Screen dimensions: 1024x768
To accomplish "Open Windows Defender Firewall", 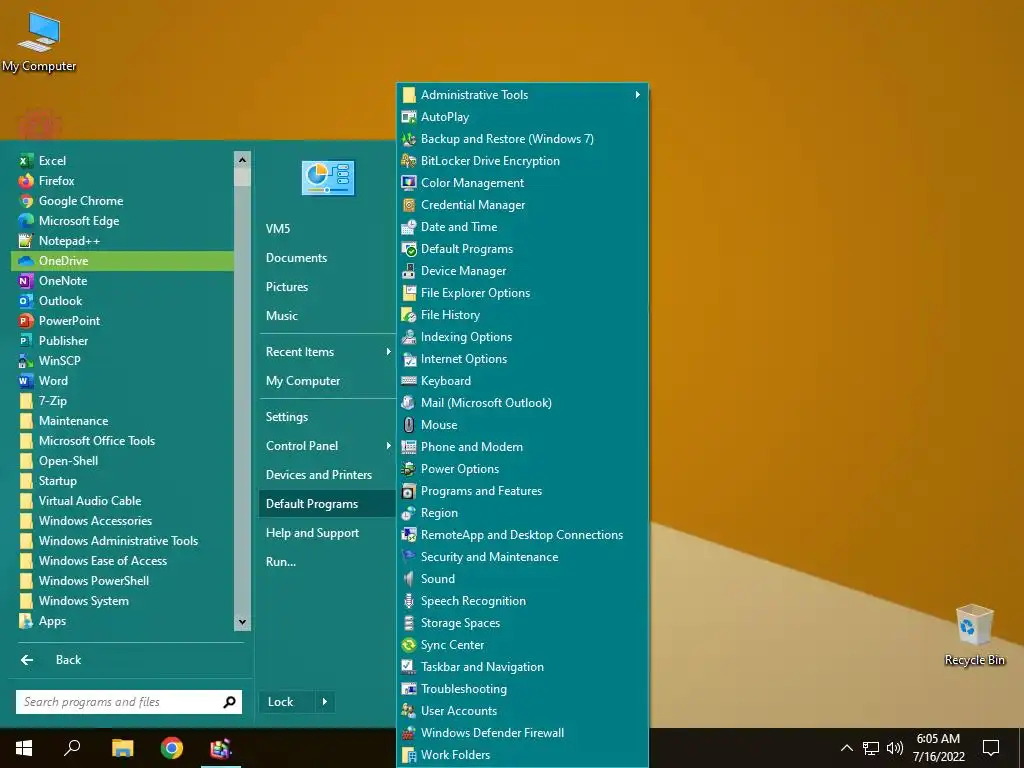I will pyautogui.click(x=522, y=733).
